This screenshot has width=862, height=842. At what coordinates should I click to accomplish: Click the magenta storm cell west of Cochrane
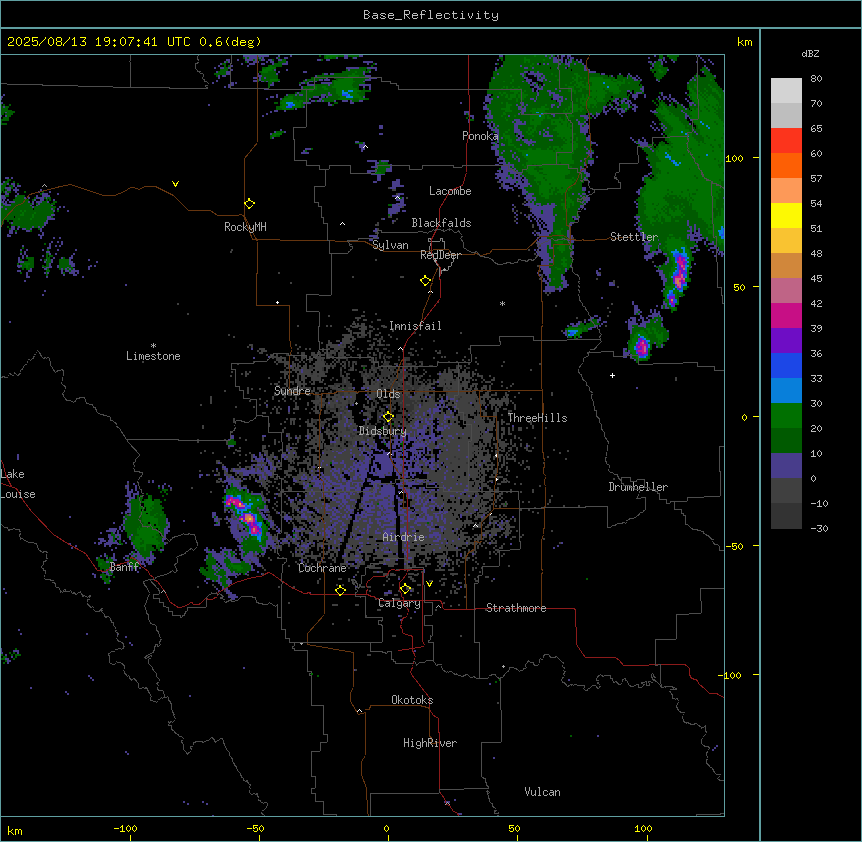point(248,517)
